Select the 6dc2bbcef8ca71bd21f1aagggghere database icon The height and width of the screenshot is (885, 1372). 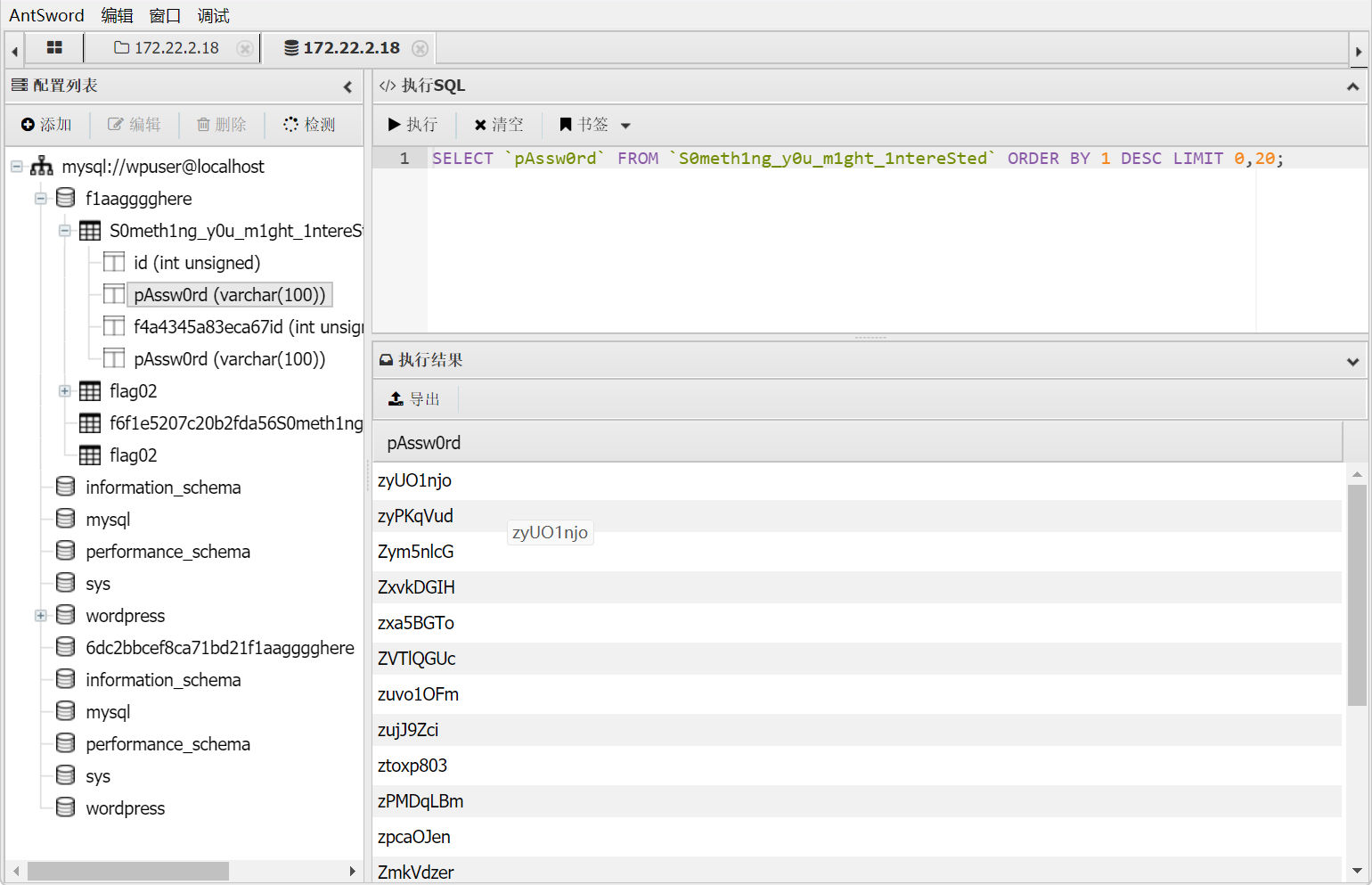pyautogui.click(x=66, y=648)
